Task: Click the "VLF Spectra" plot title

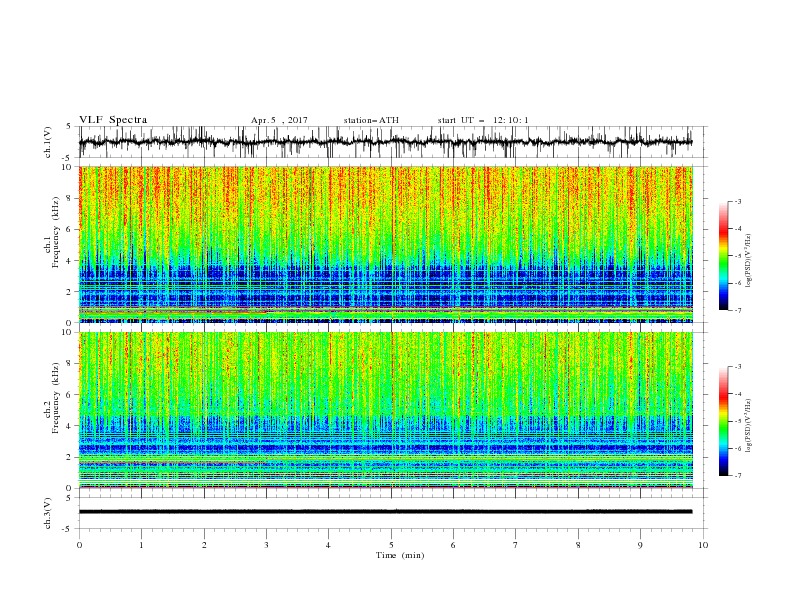Action: [x=113, y=120]
